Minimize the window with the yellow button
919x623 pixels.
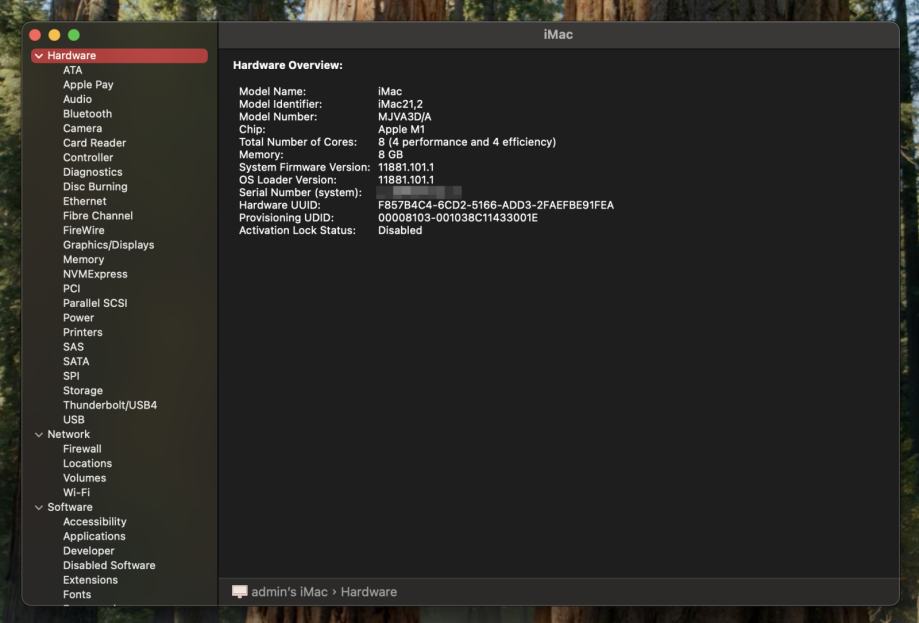click(55, 35)
